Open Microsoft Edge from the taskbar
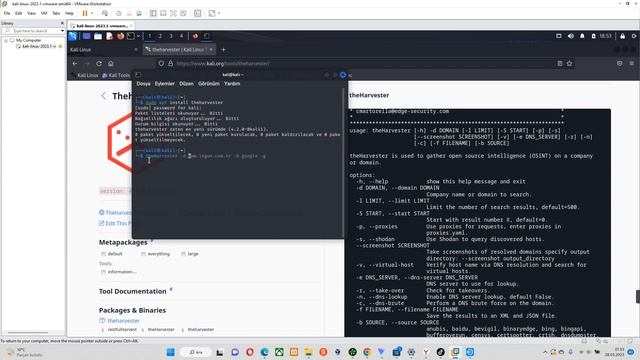Viewport: 640px width, 360px height. click(264, 352)
